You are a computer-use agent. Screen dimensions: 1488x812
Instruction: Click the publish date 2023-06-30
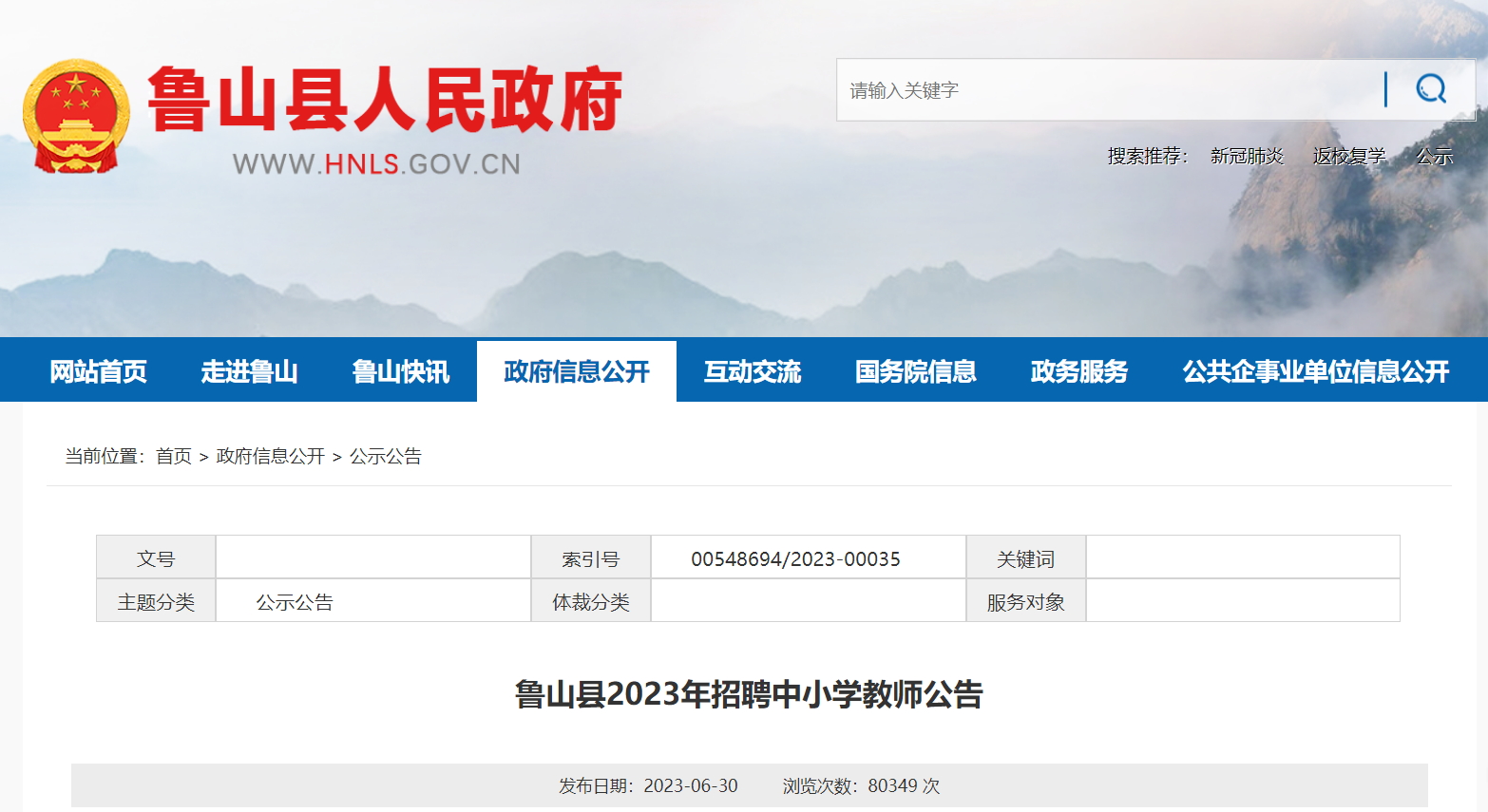tap(691, 785)
